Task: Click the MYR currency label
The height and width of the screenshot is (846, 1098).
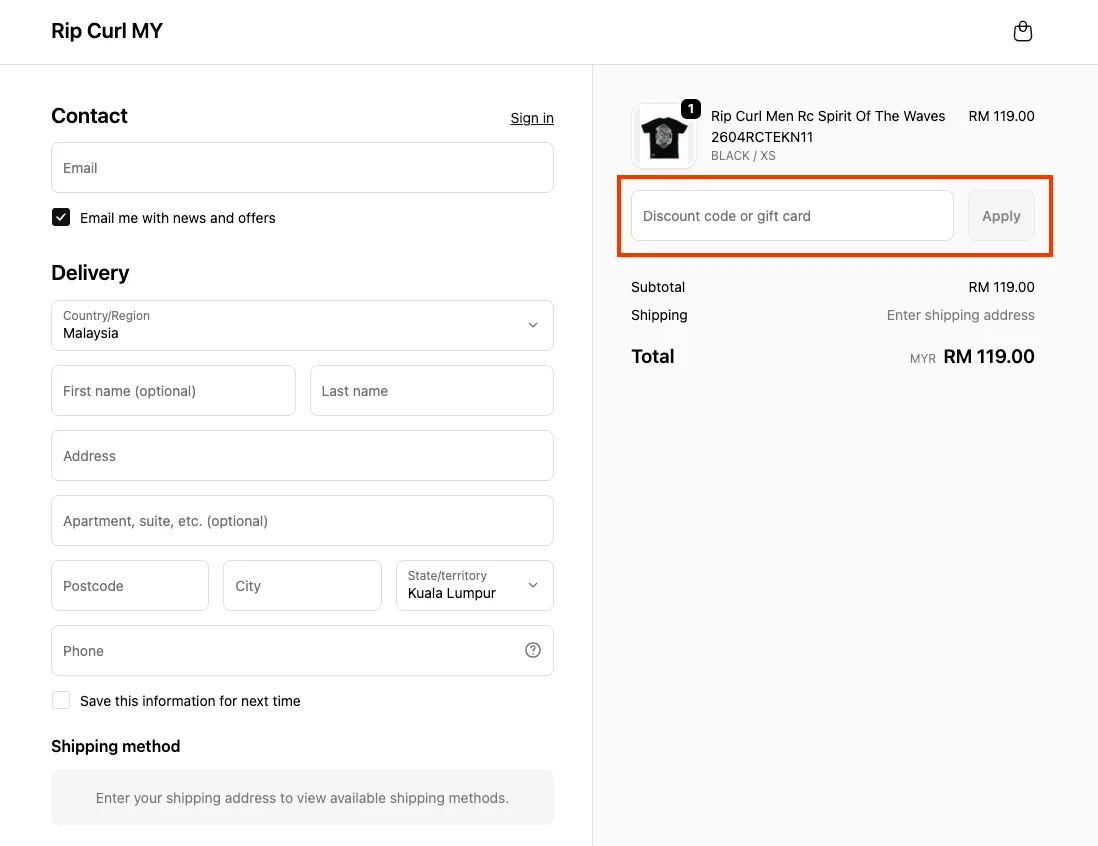Action: tap(923, 359)
